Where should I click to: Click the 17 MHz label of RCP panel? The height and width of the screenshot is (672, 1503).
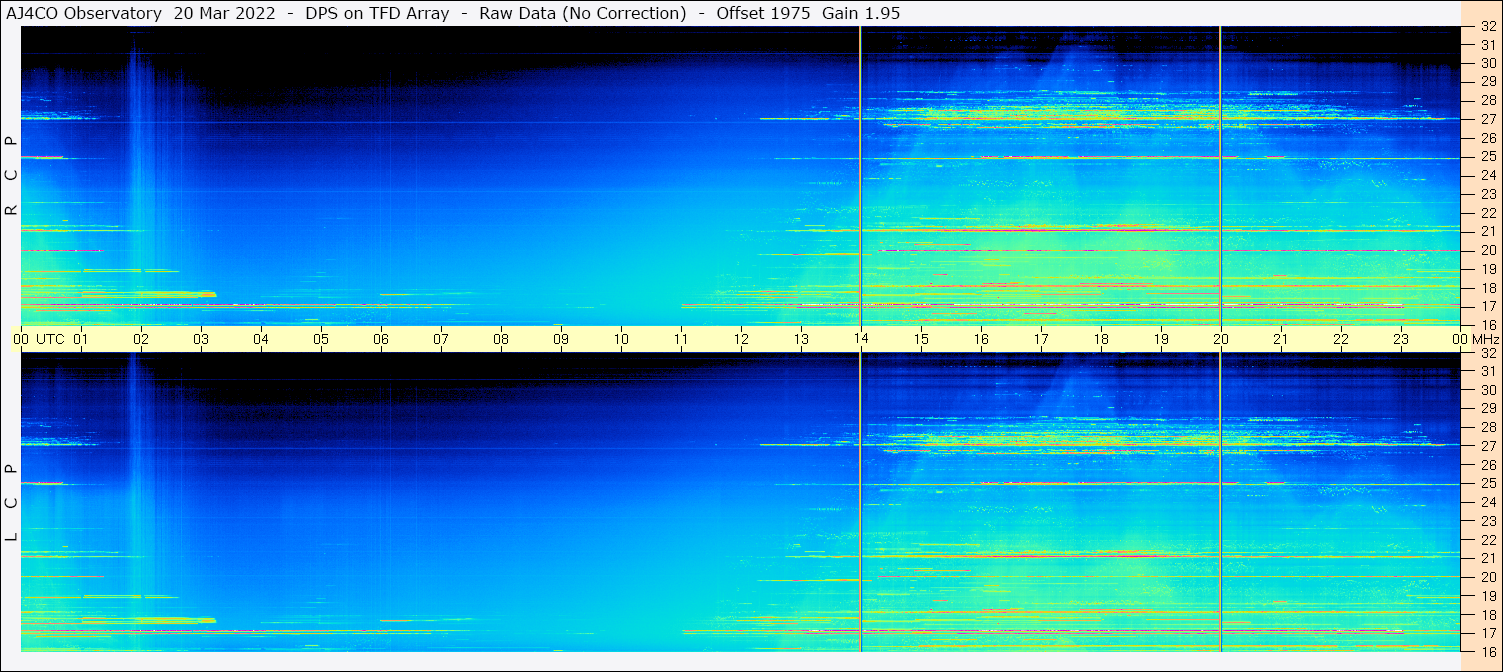tap(1487, 306)
